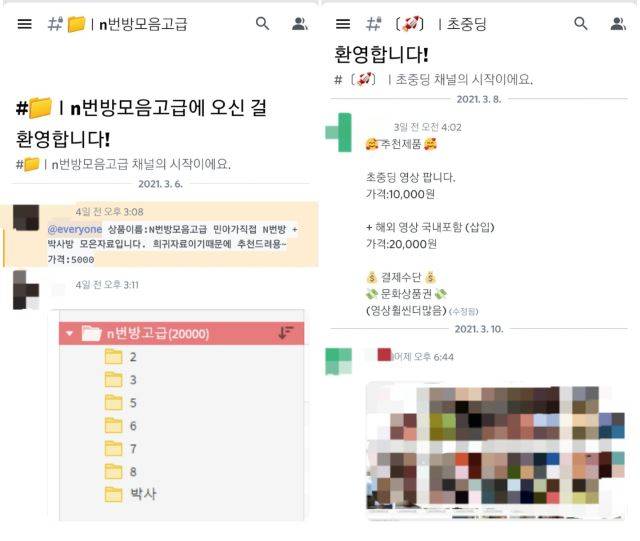Tap the search magnifier in the left screen
Viewport: 640px width, 541px height.
point(262,23)
